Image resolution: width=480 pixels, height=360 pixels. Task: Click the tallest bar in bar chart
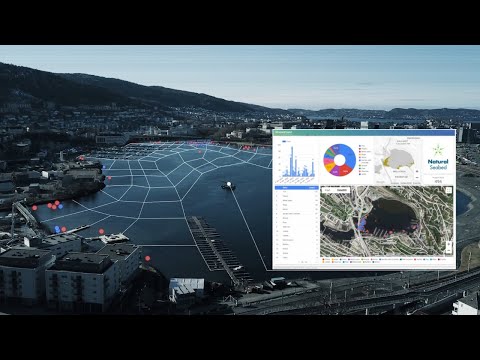click(x=292, y=161)
